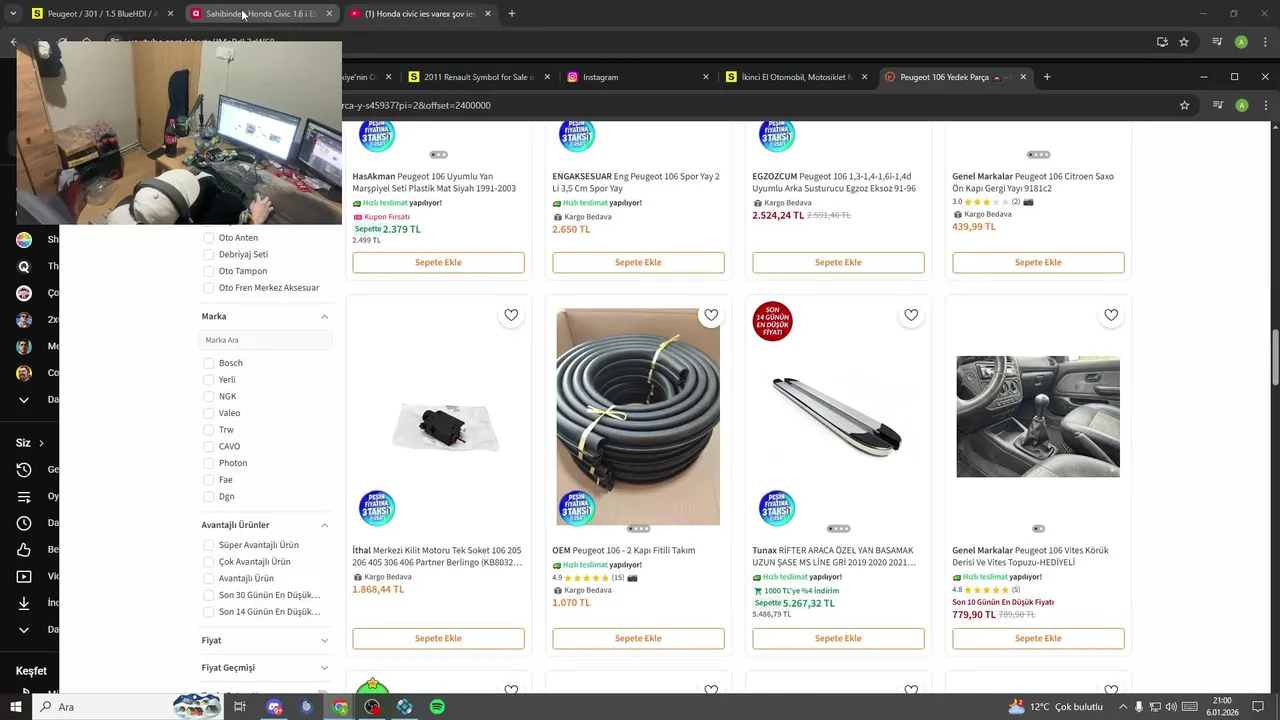The height and width of the screenshot is (720, 1280).
Task: Select the Valeo brand checkbox
Action: pyautogui.click(x=208, y=413)
